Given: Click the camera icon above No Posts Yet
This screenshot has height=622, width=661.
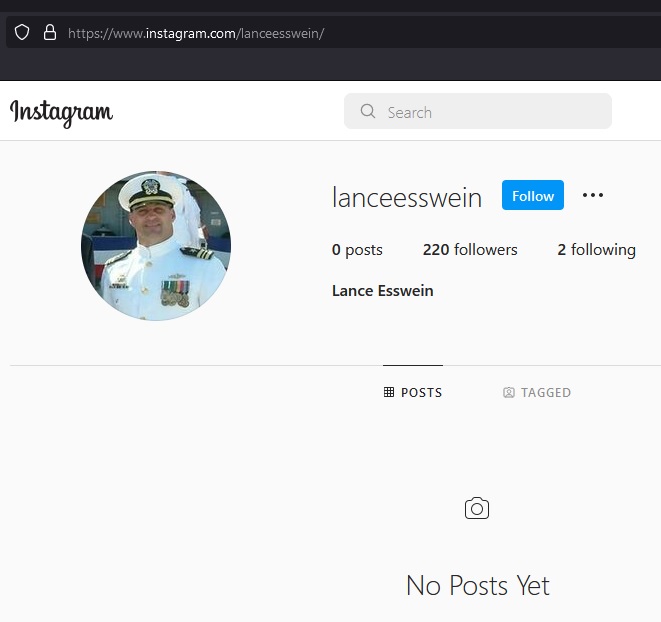Looking at the screenshot, I should pyautogui.click(x=477, y=509).
